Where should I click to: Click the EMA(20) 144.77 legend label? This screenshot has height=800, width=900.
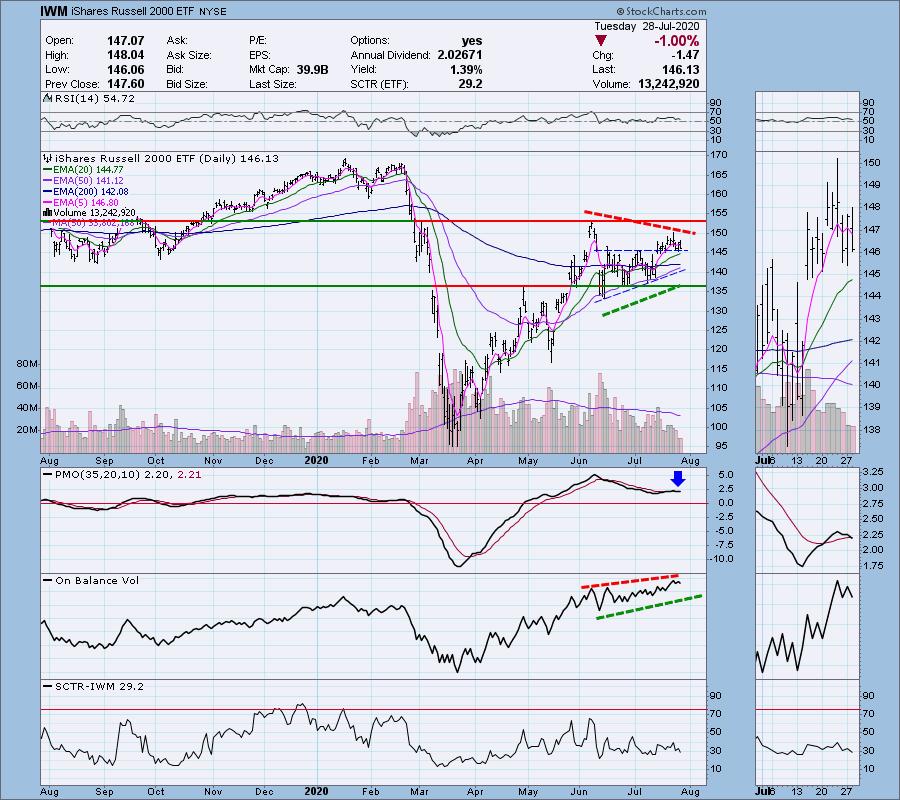pyautogui.click(x=88, y=170)
